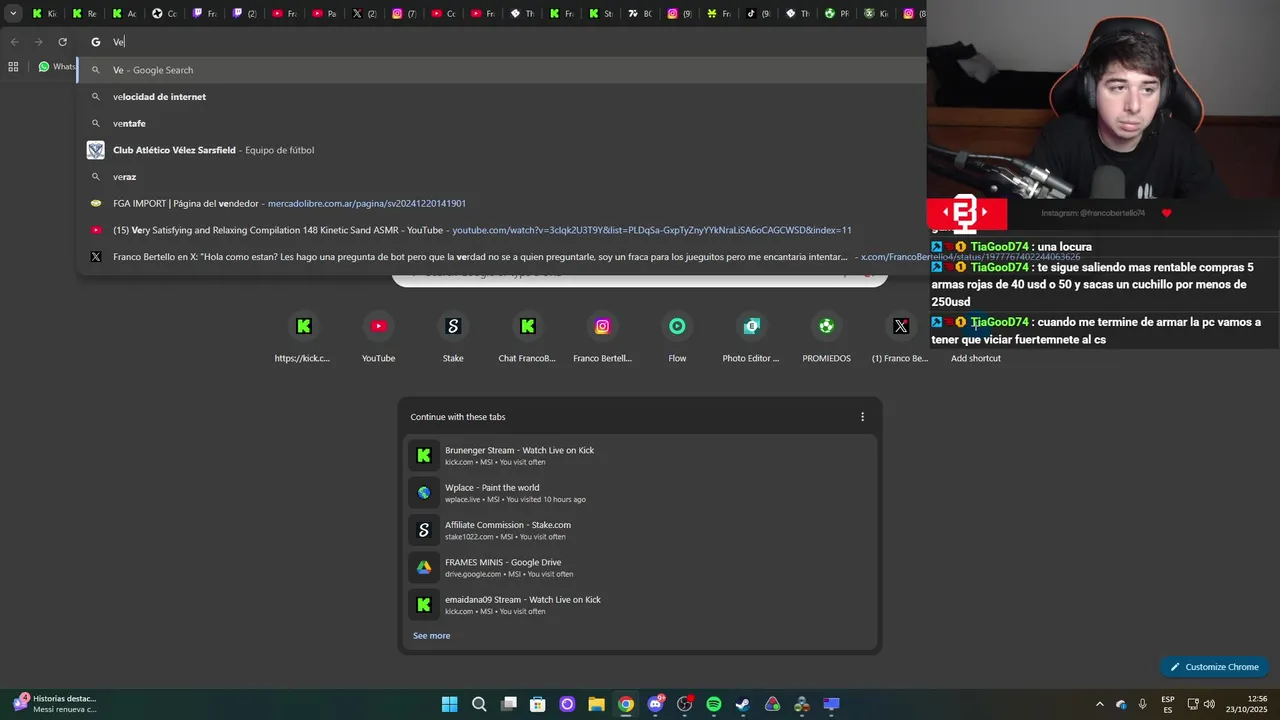
Task: Click the browser Forward arrow
Action: (38, 42)
